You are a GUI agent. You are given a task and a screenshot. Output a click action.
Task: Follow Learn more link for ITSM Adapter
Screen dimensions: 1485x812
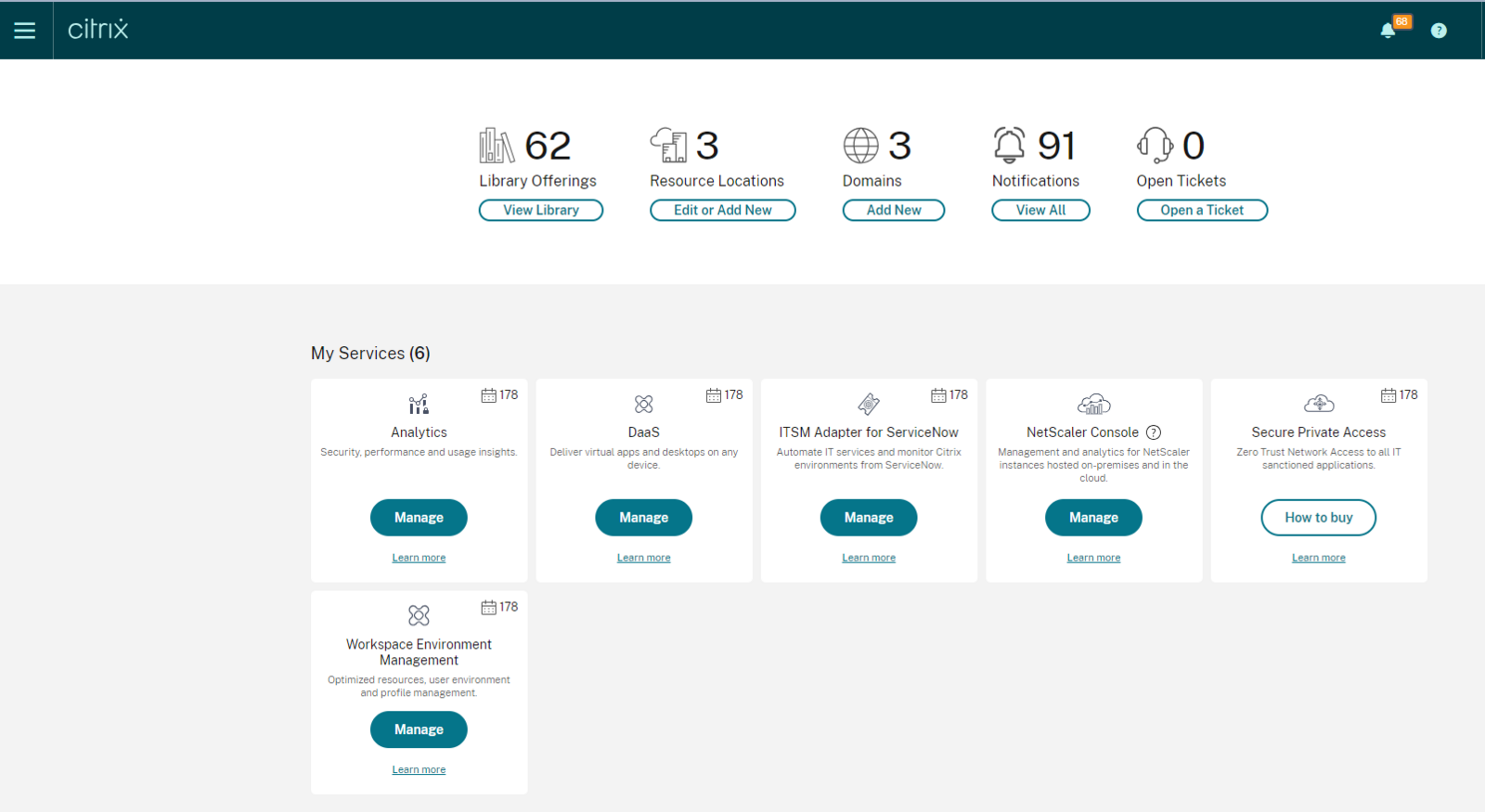(x=869, y=558)
